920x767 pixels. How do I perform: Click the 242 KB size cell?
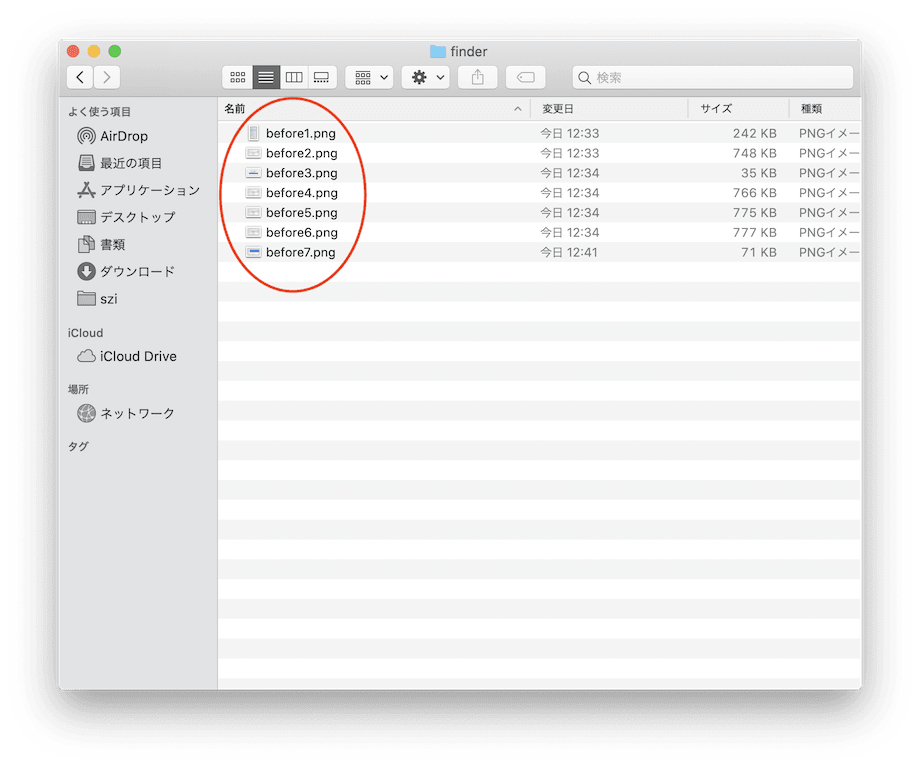click(755, 133)
